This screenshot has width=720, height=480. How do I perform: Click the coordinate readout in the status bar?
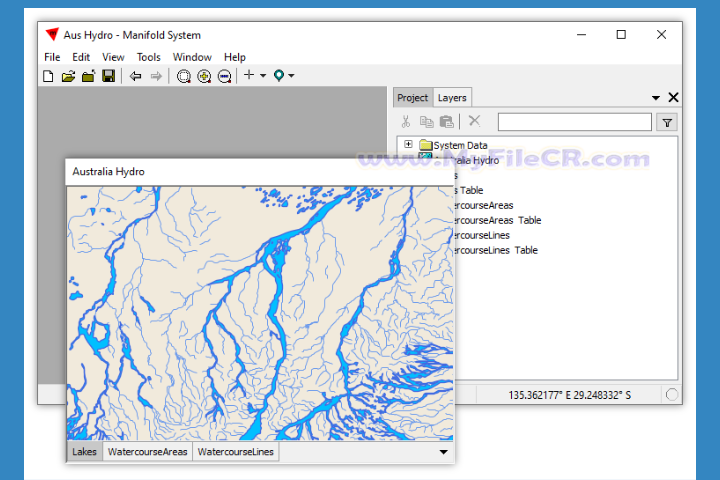[569, 395]
